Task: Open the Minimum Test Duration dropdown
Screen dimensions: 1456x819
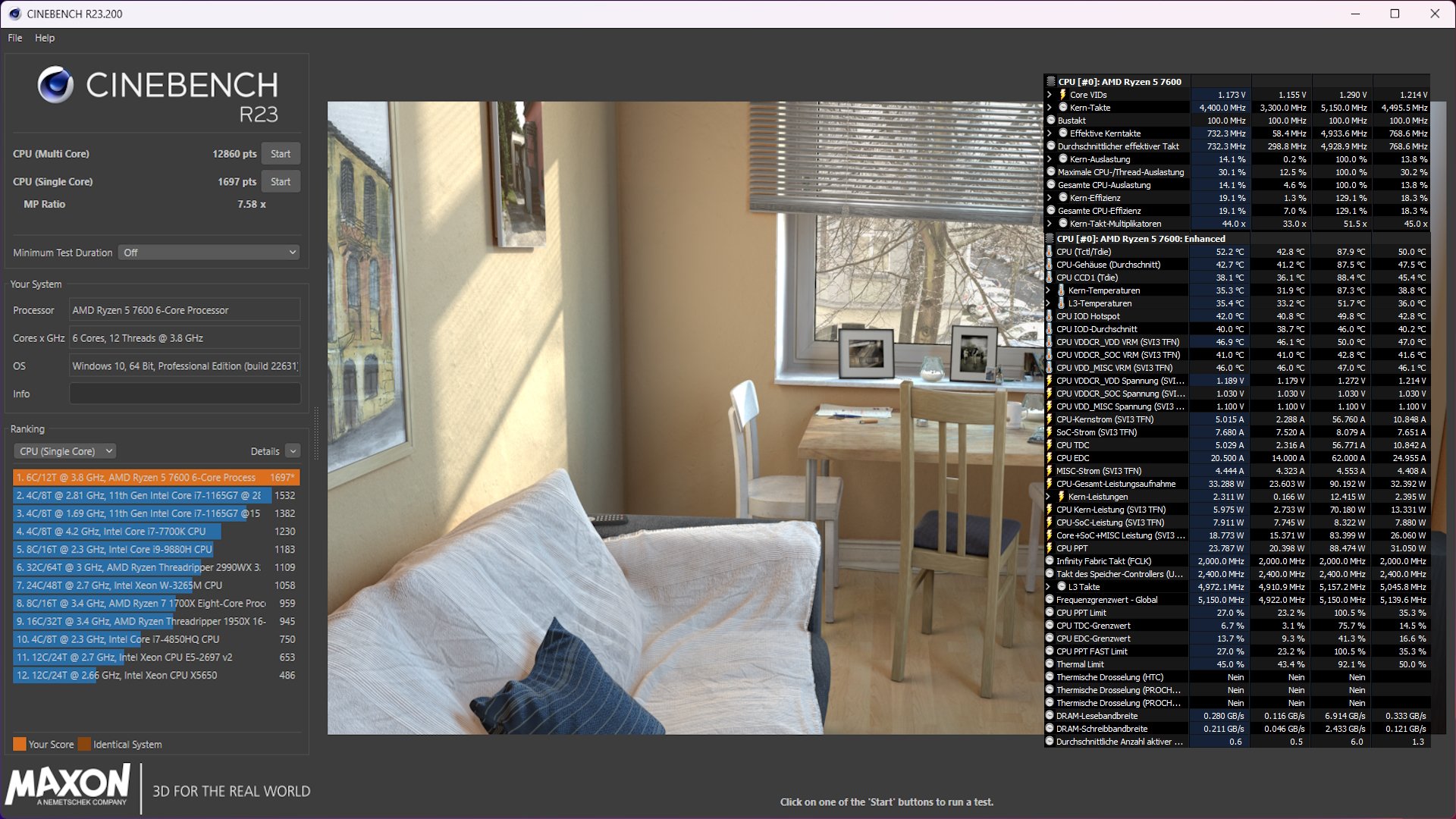Action: click(x=209, y=253)
